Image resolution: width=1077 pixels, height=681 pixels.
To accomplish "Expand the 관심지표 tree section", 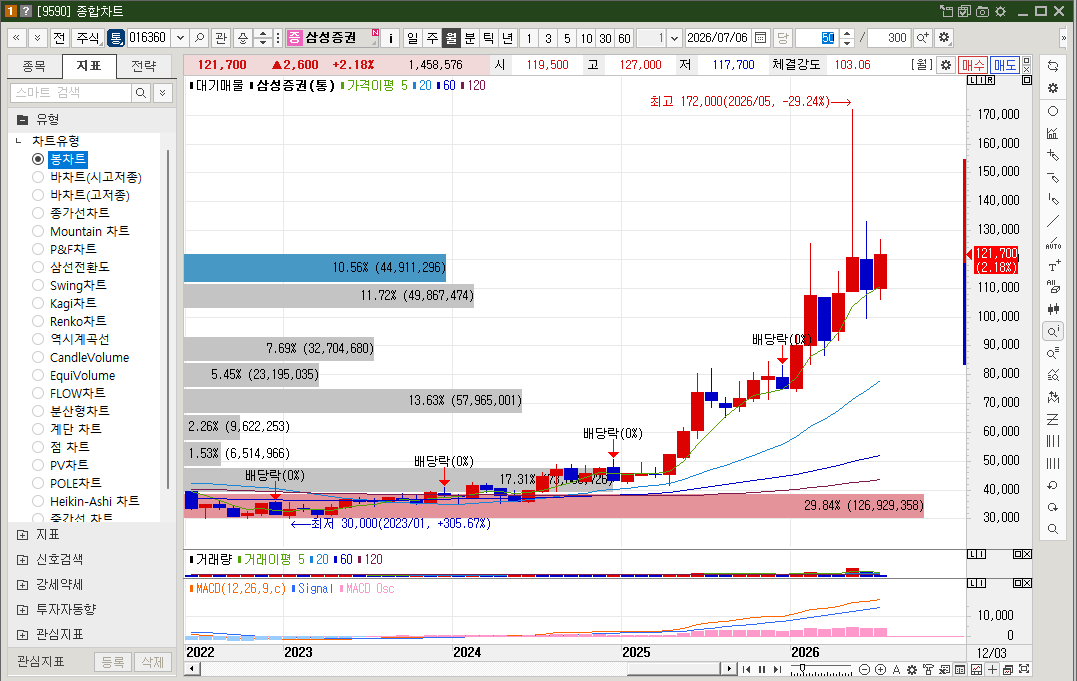I will point(23,634).
